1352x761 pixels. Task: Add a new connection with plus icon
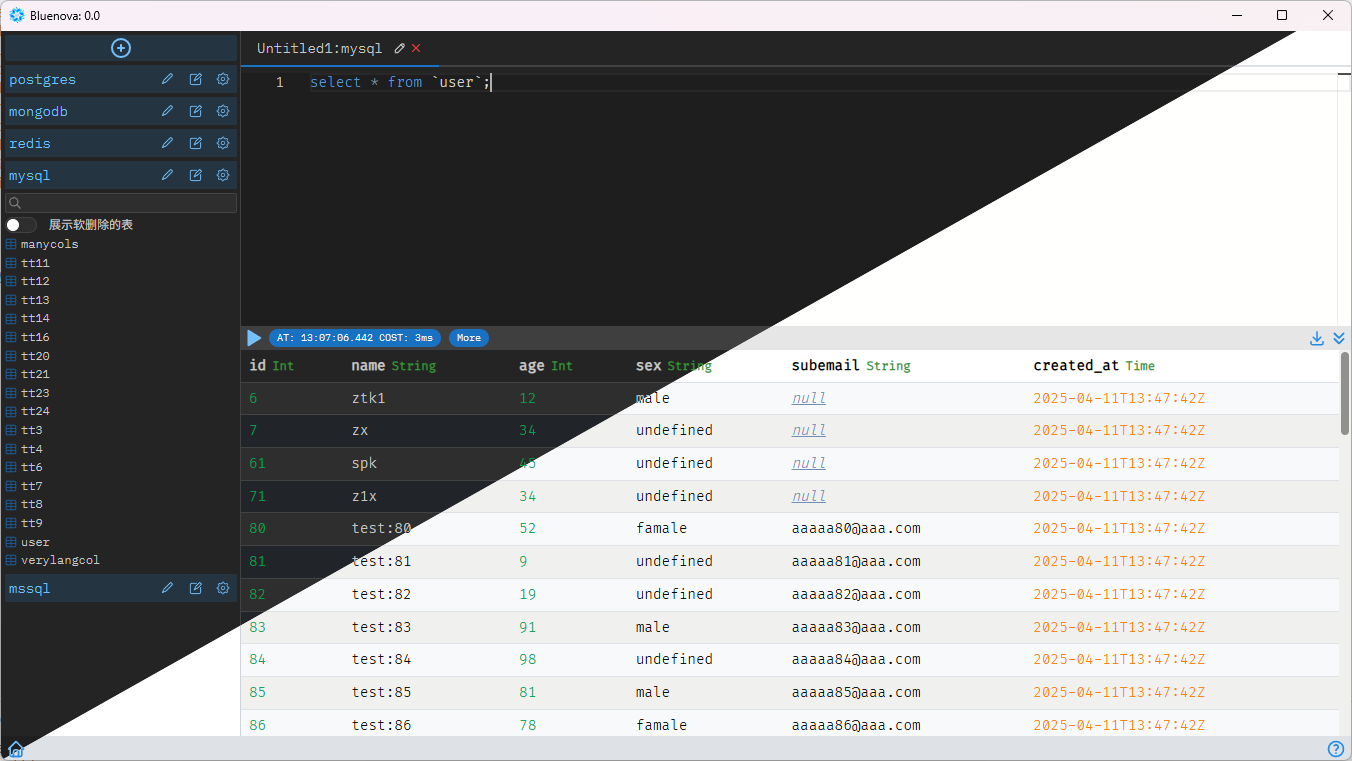121,48
